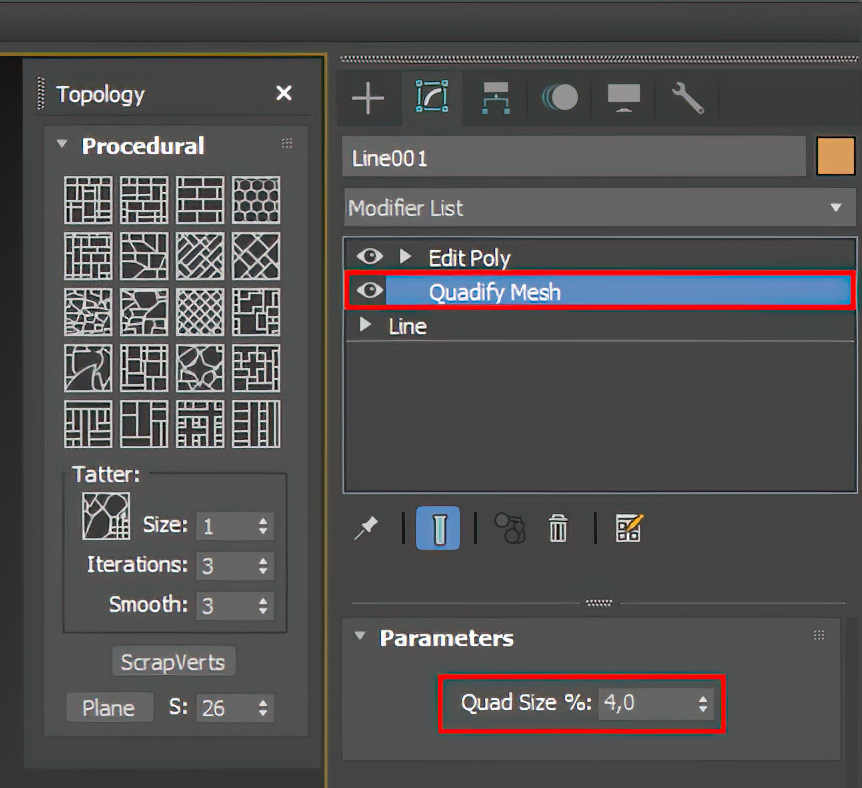The height and width of the screenshot is (788, 862).
Task: Open Configure Modifier Sets icon
Action: [629, 528]
